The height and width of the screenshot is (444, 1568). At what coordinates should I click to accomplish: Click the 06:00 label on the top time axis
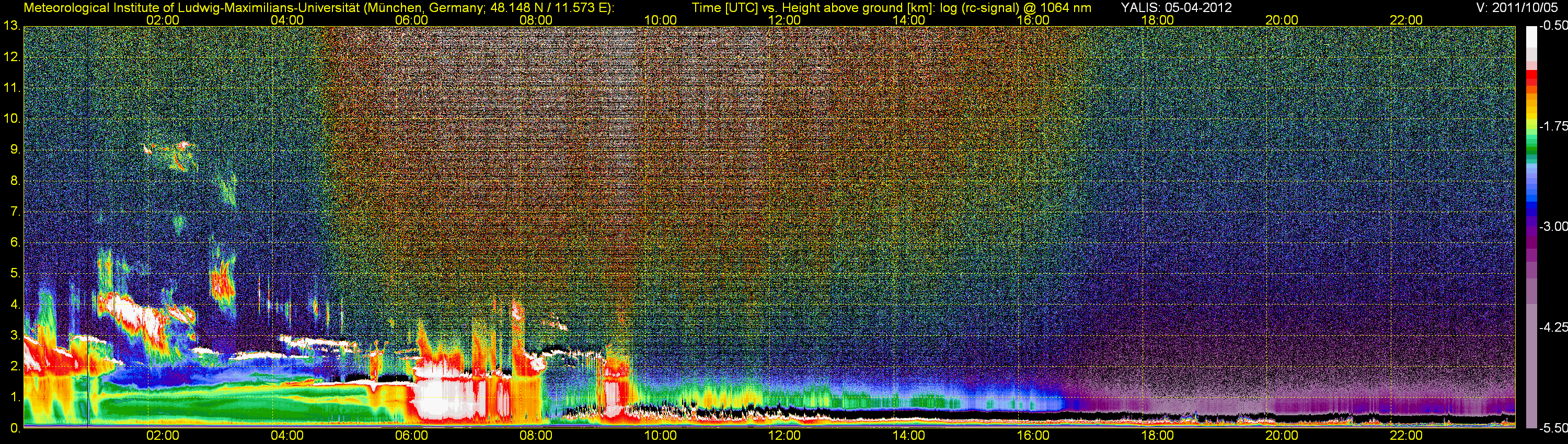(x=411, y=20)
